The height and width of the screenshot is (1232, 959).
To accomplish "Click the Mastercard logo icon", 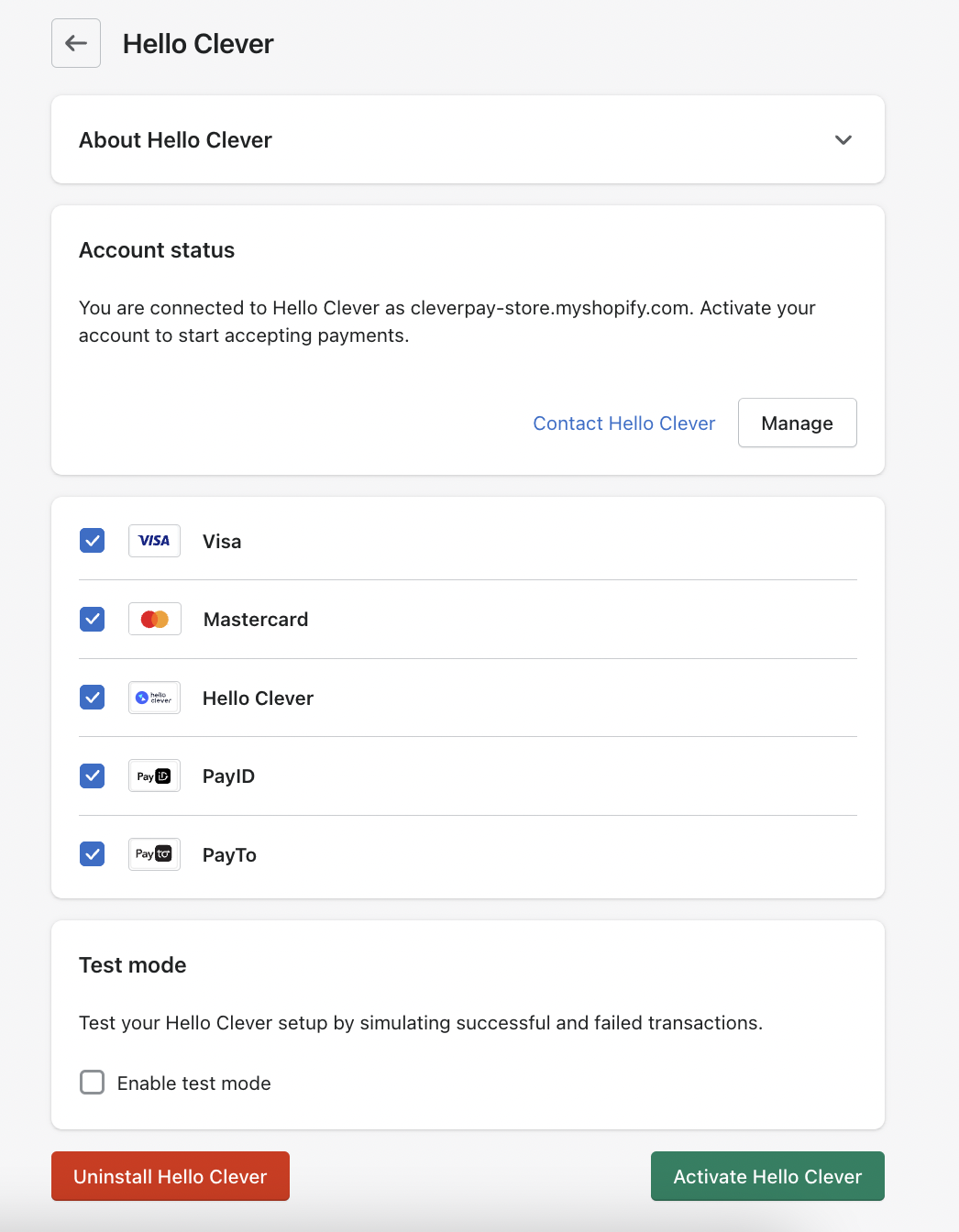I will coord(154,620).
